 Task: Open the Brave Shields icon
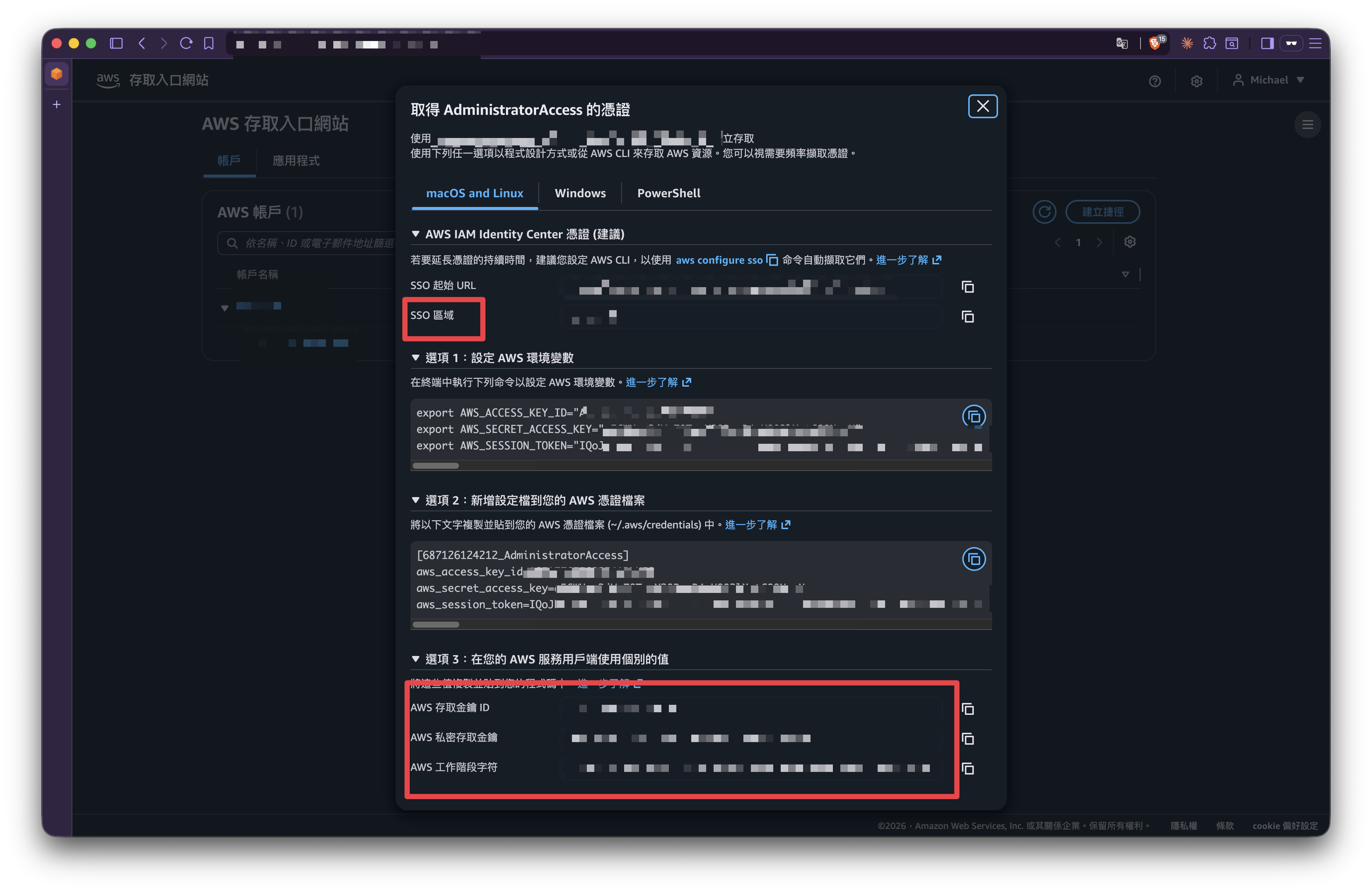1156,43
